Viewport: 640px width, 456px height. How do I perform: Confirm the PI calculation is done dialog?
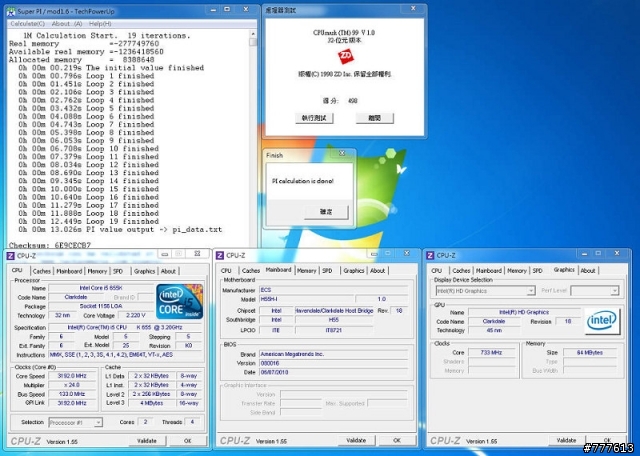click(326, 212)
